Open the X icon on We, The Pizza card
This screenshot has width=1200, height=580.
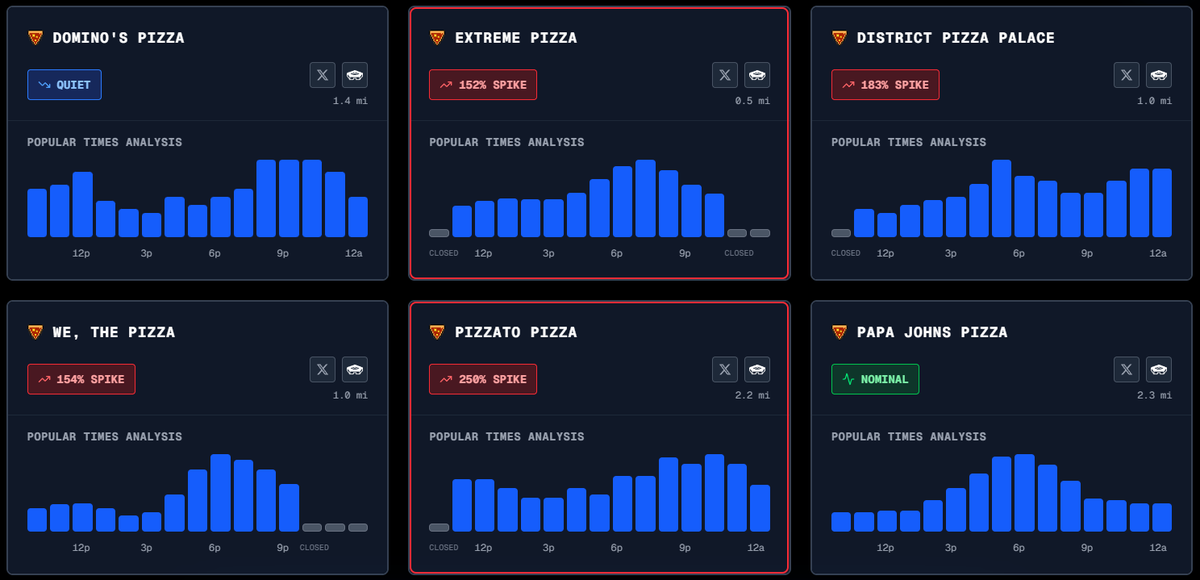click(x=322, y=369)
